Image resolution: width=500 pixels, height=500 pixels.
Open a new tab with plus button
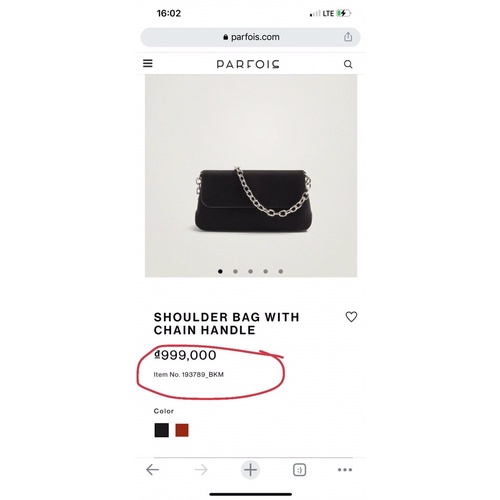pos(250,470)
